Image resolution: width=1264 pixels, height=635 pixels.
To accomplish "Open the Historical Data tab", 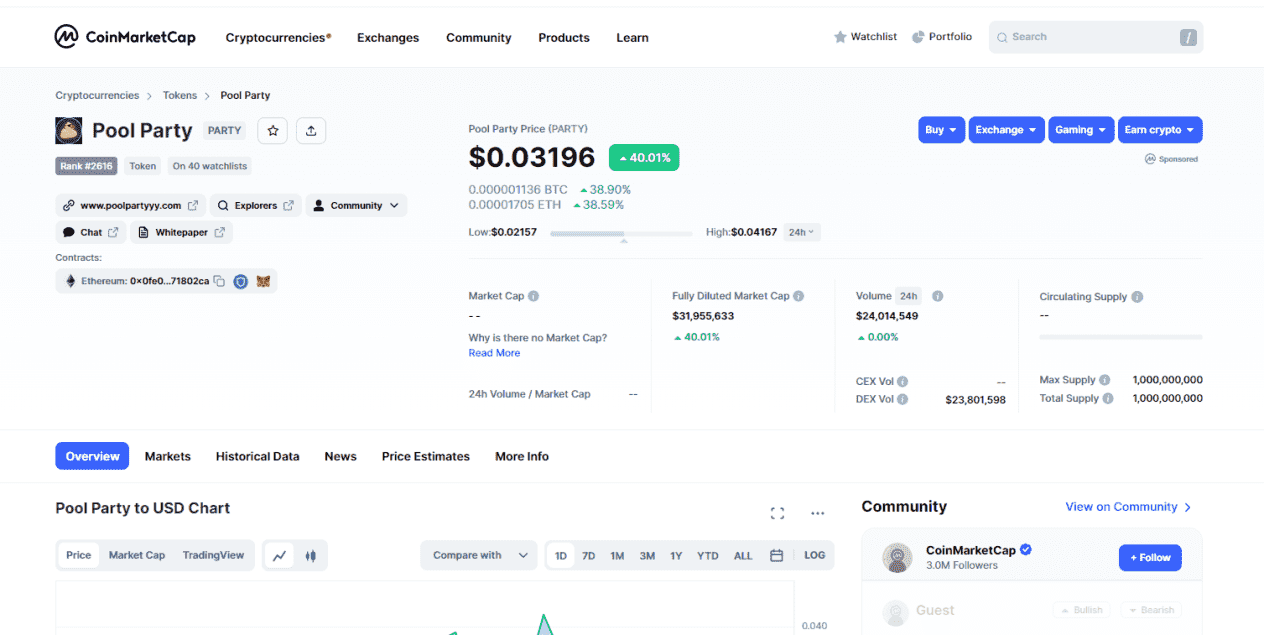I will (x=257, y=456).
